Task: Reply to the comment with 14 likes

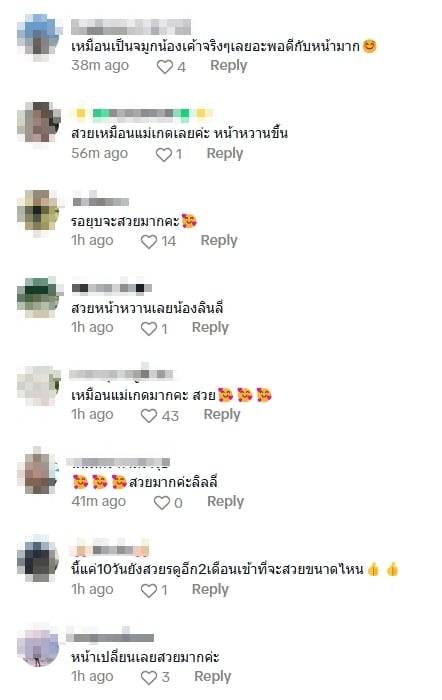Action: pos(219,240)
